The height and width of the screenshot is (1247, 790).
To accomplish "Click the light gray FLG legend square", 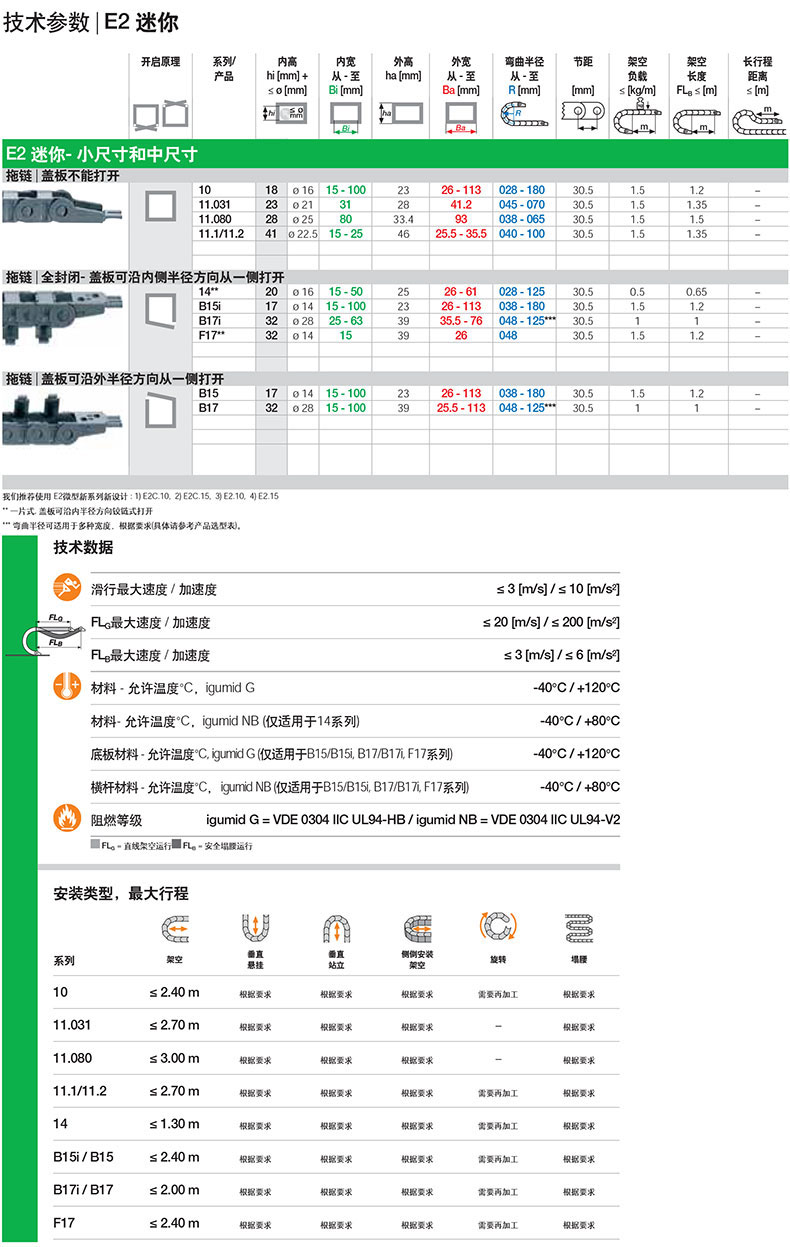I will [95, 846].
